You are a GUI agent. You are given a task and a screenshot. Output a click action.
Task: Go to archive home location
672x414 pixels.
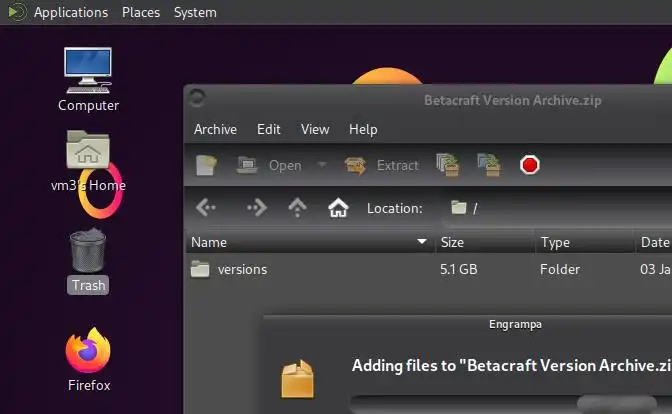(x=338, y=208)
